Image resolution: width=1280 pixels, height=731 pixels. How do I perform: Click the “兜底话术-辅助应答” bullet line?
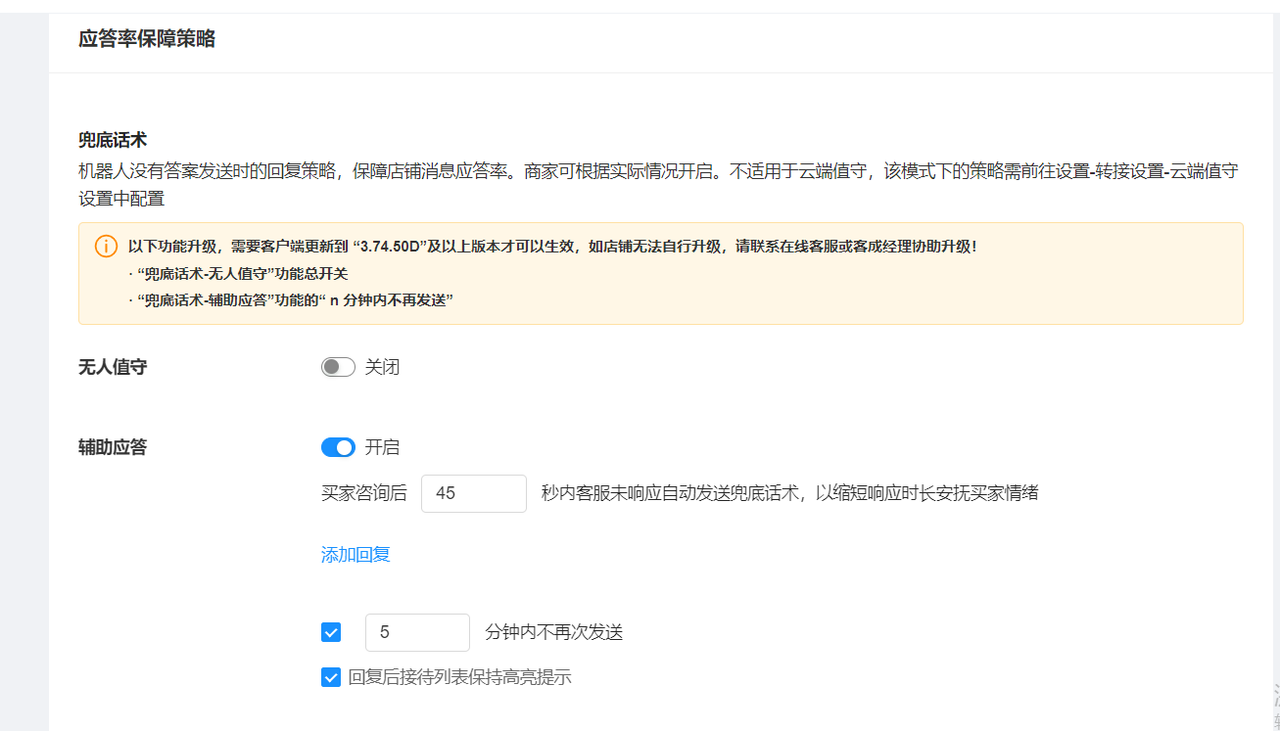click(x=291, y=300)
